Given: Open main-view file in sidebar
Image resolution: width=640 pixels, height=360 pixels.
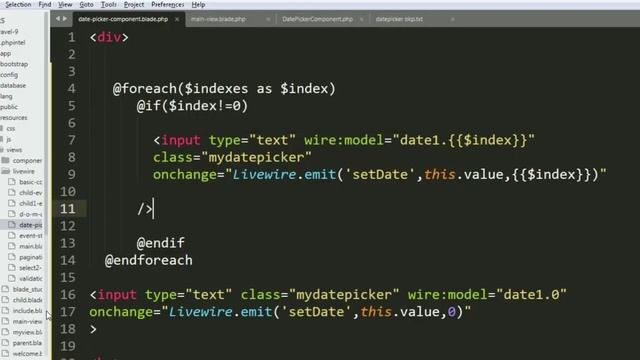Looking at the screenshot, I should (x=27, y=322).
